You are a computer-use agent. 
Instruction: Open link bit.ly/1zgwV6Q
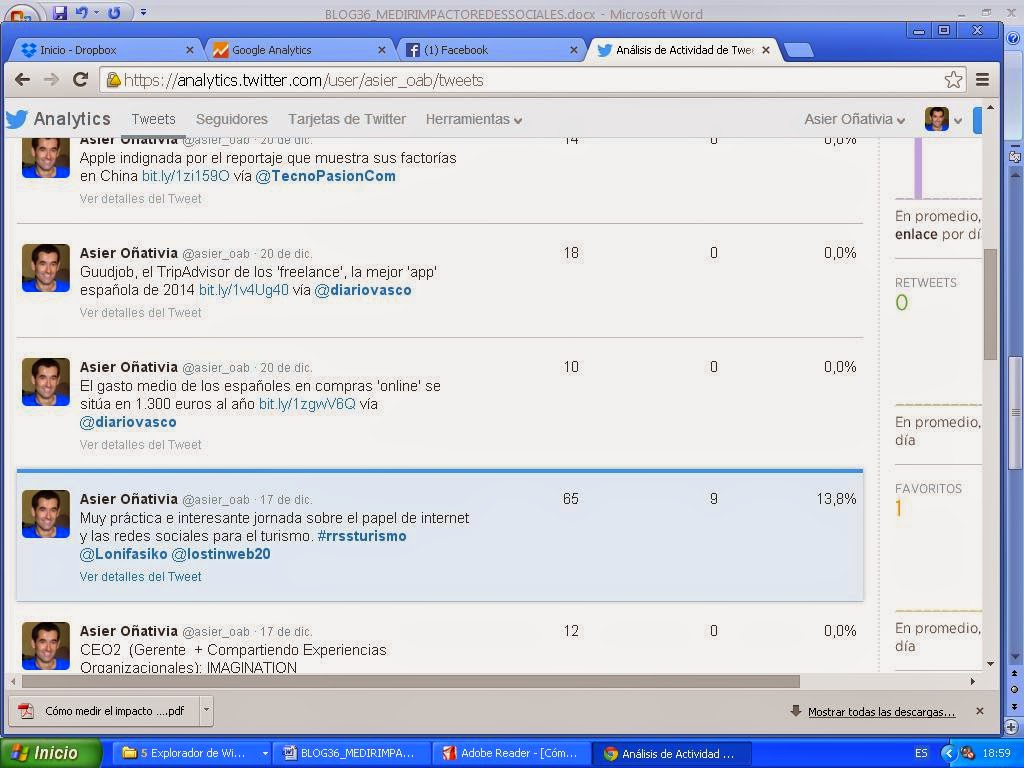click(x=307, y=404)
